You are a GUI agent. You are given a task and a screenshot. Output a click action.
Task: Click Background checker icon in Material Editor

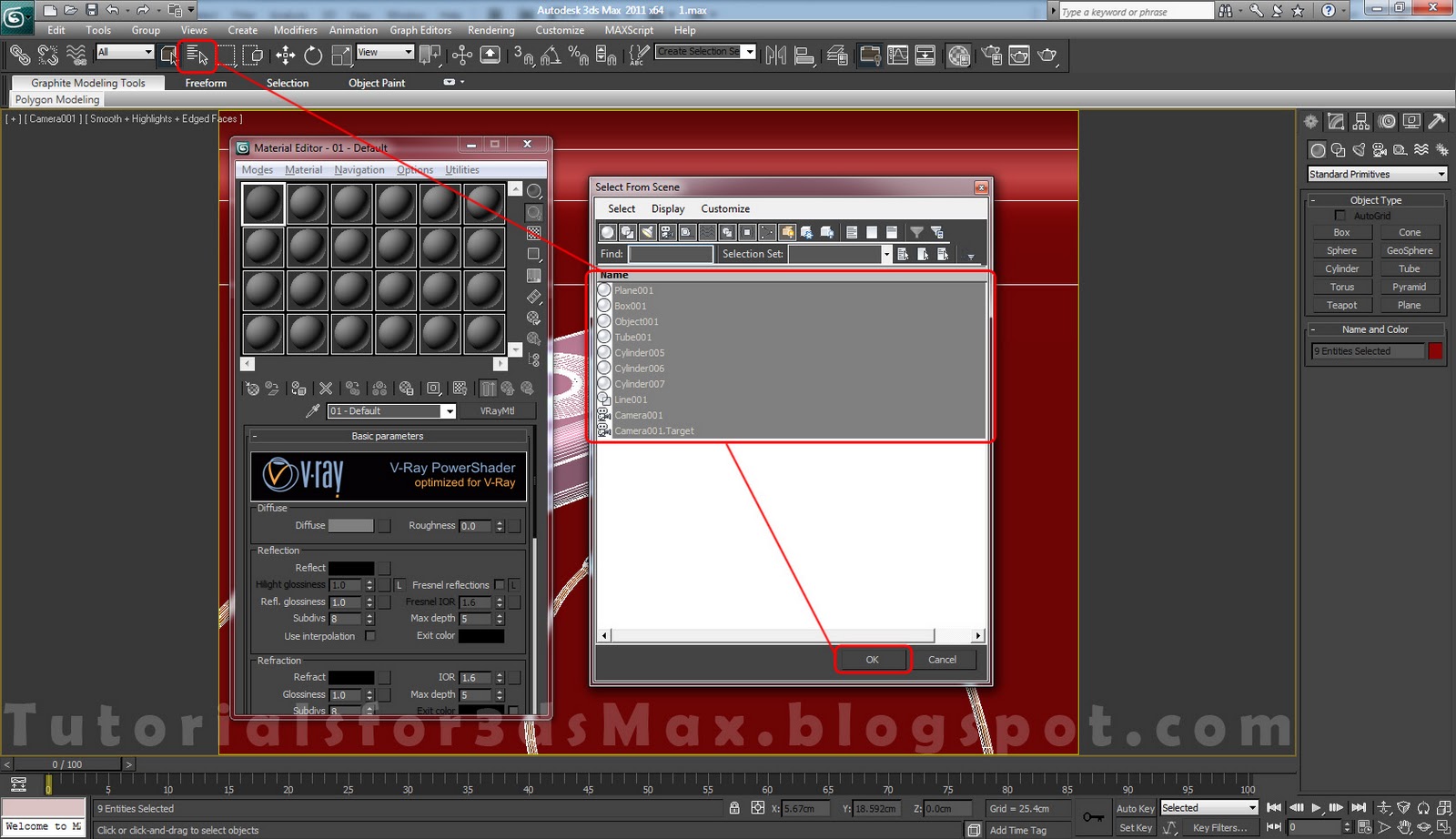tap(534, 234)
